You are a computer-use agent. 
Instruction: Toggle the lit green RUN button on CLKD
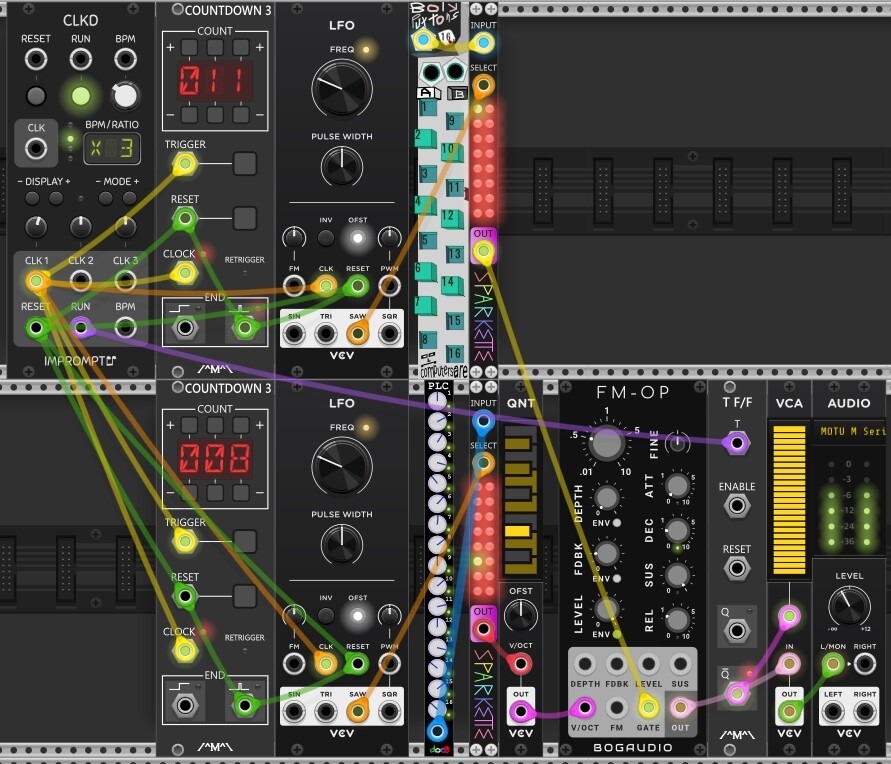click(80, 95)
